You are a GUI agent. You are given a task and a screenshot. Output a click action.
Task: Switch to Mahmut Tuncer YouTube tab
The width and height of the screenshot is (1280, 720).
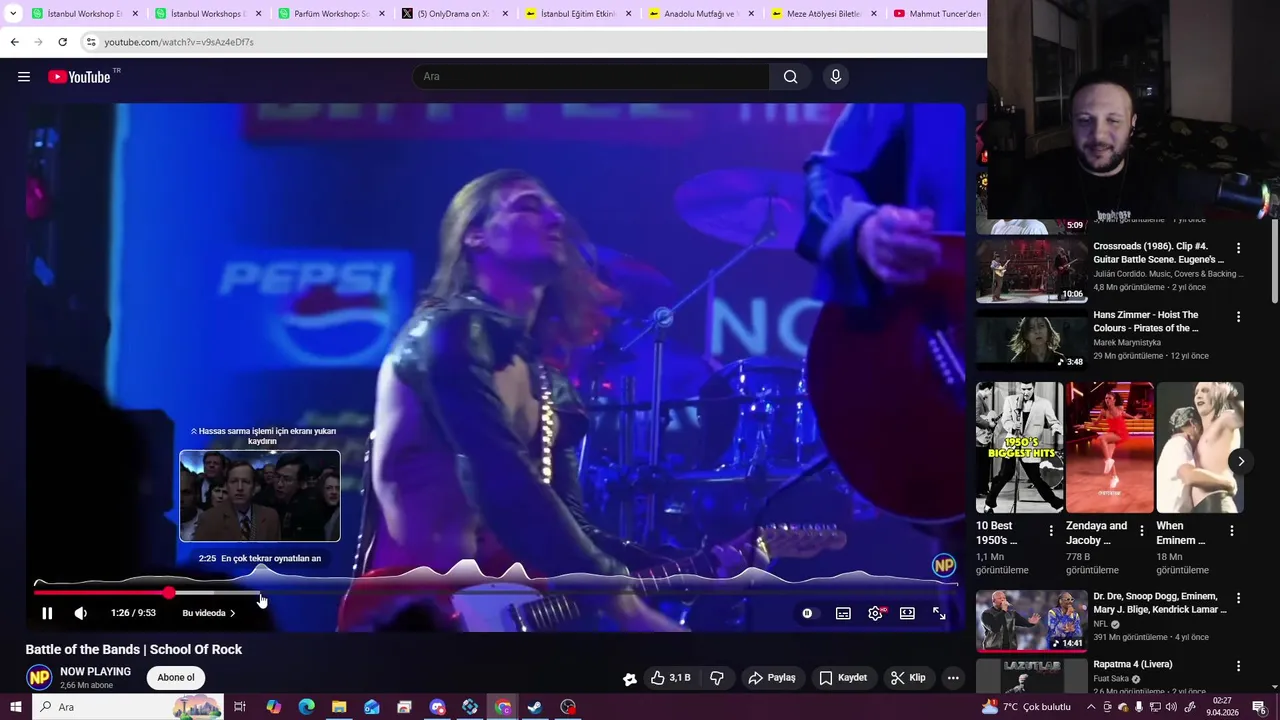pos(938,14)
